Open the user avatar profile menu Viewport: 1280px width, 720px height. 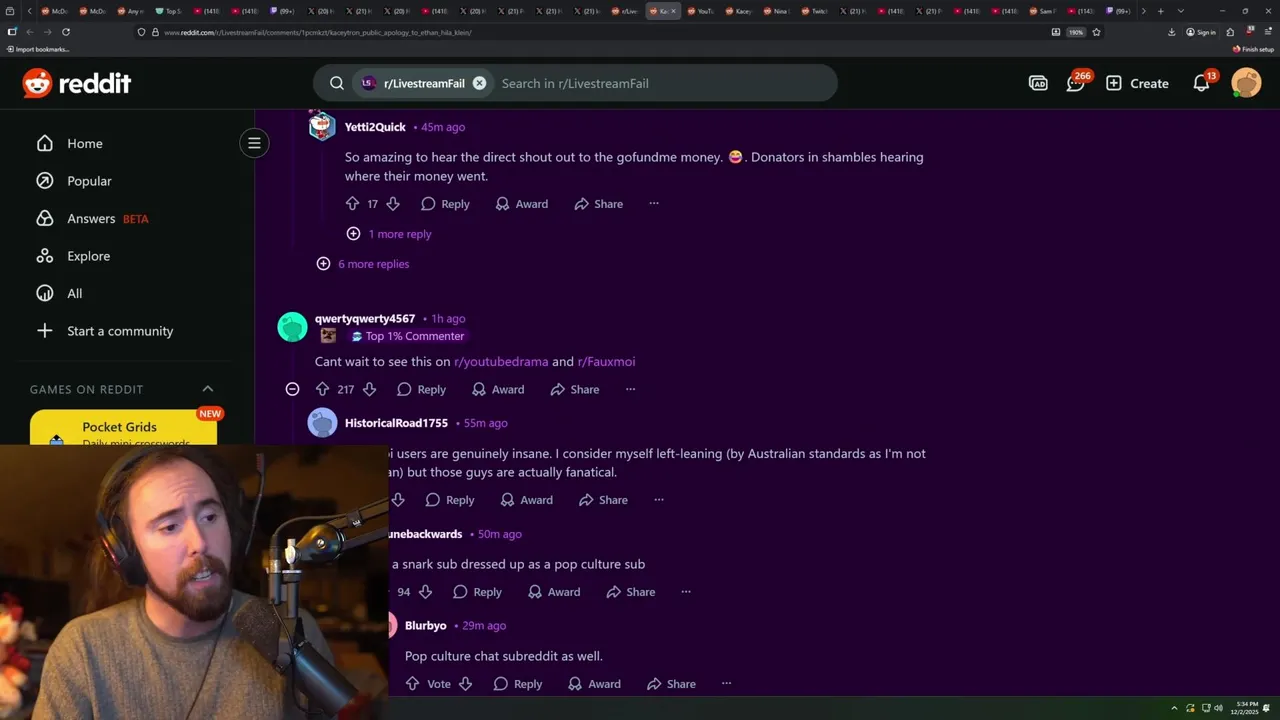[x=1246, y=83]
